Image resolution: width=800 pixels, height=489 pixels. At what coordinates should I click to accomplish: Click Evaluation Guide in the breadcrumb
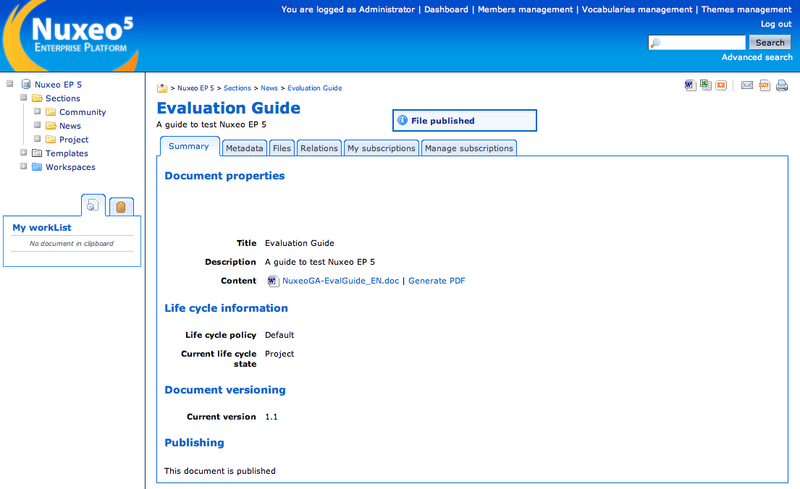click(x=315, y=88)
